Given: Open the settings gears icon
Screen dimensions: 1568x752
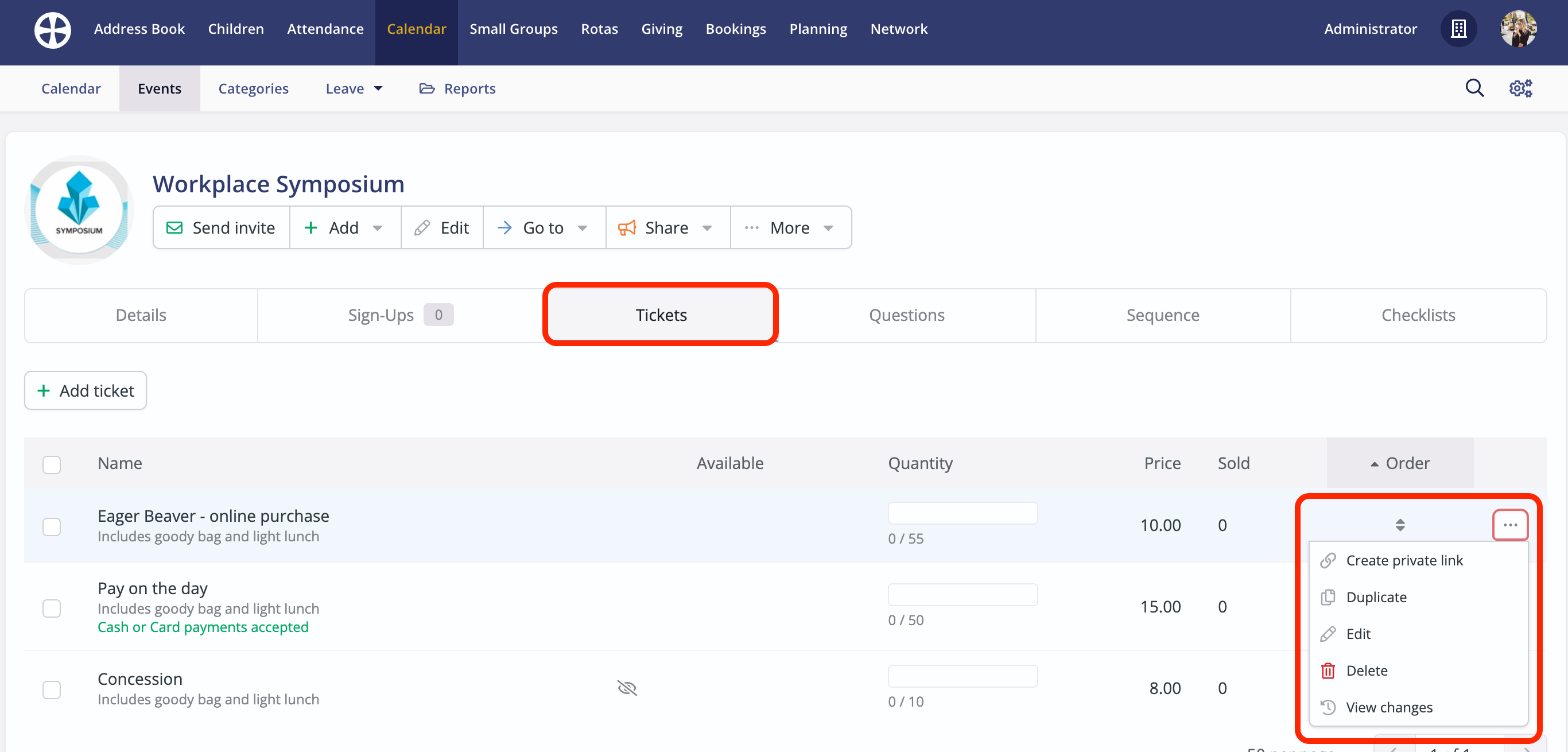Looking at the screenshot, I should click(x=1520, y=88).
